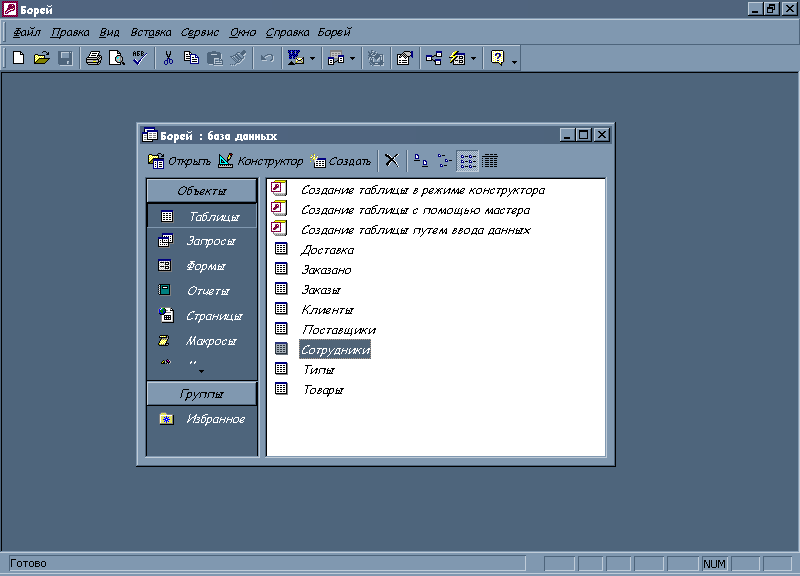Click the Code editor icon
800x576 pixels.
click(x=376, y=58)
